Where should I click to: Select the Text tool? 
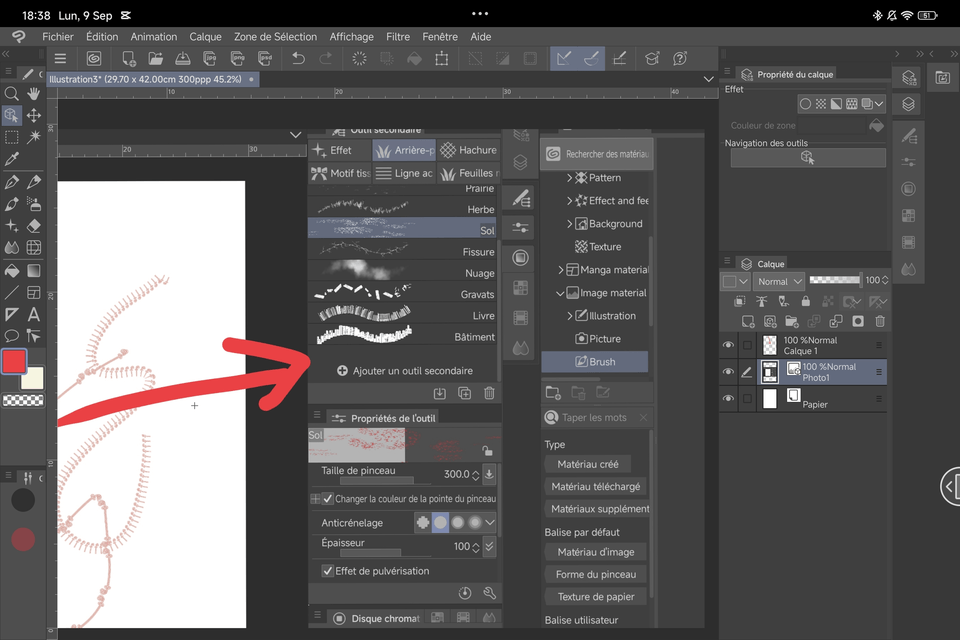coord(34,314)
